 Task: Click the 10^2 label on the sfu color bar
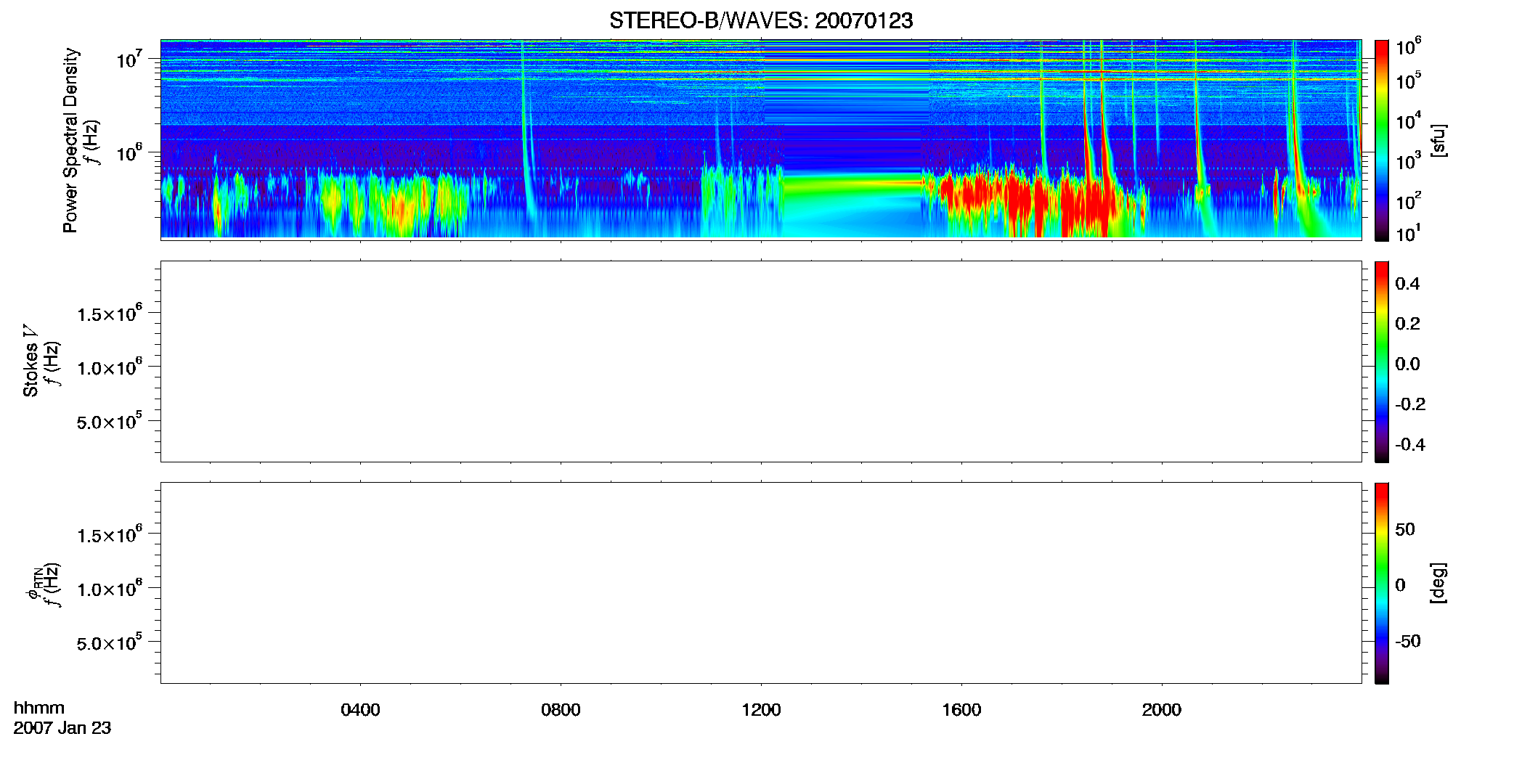[x=1408, y=201]
